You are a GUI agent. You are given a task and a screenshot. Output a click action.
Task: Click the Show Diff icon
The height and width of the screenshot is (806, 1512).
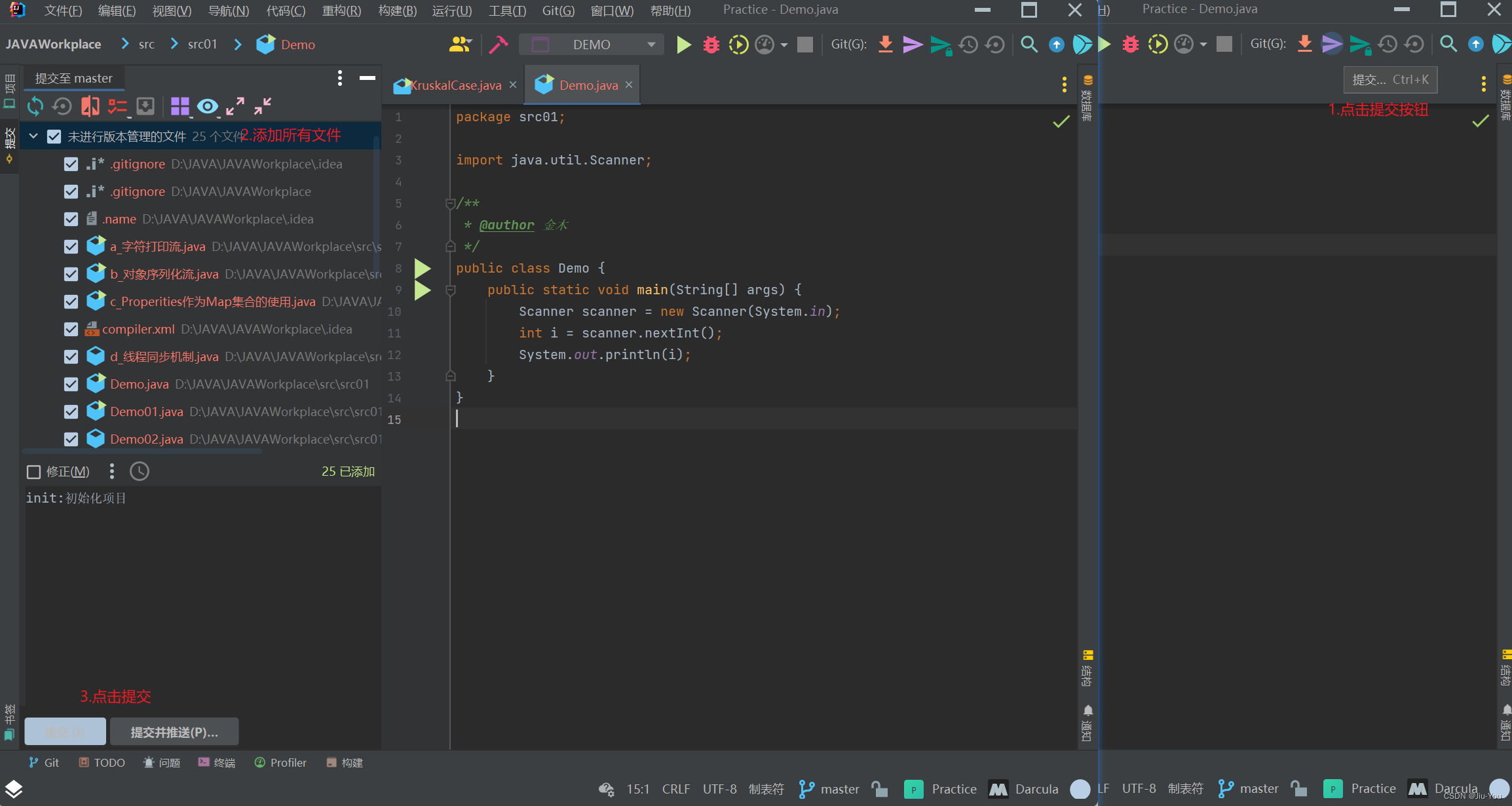tap(90, 106)
